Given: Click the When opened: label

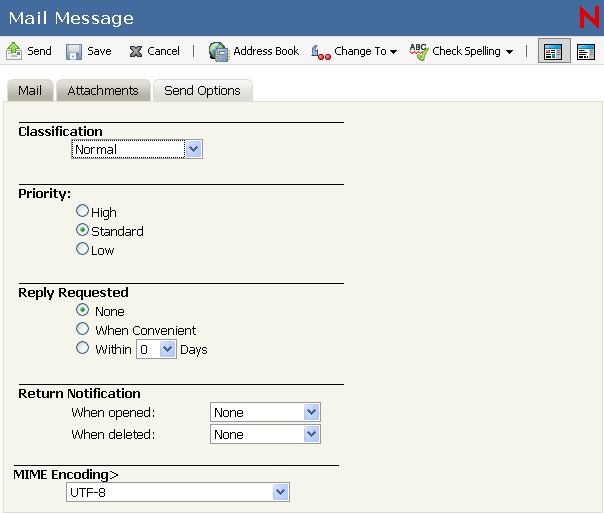Looking at the screenshot, I should [x=113, y=413].
